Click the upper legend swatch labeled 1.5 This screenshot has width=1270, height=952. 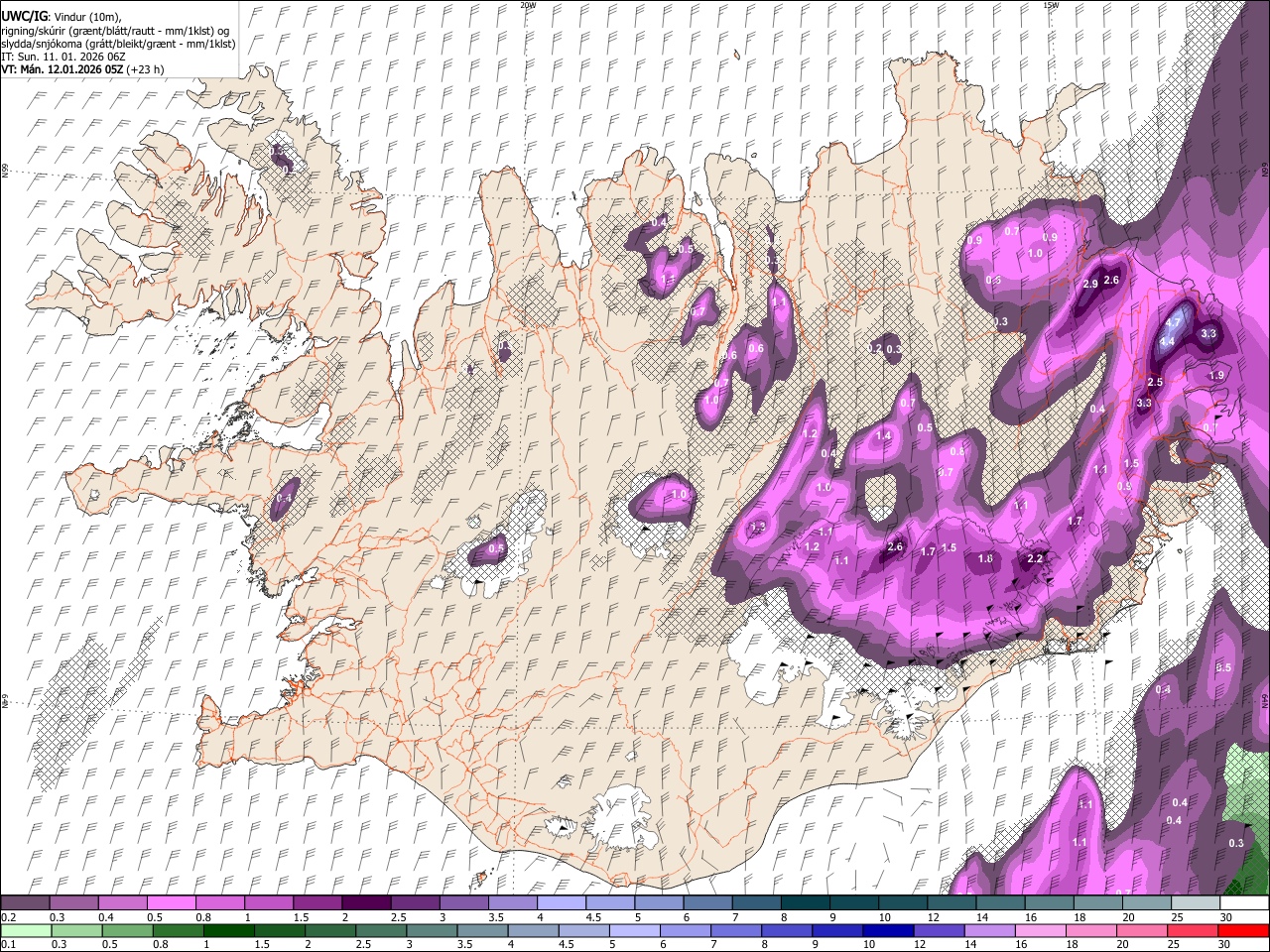(x=317, y=903)
